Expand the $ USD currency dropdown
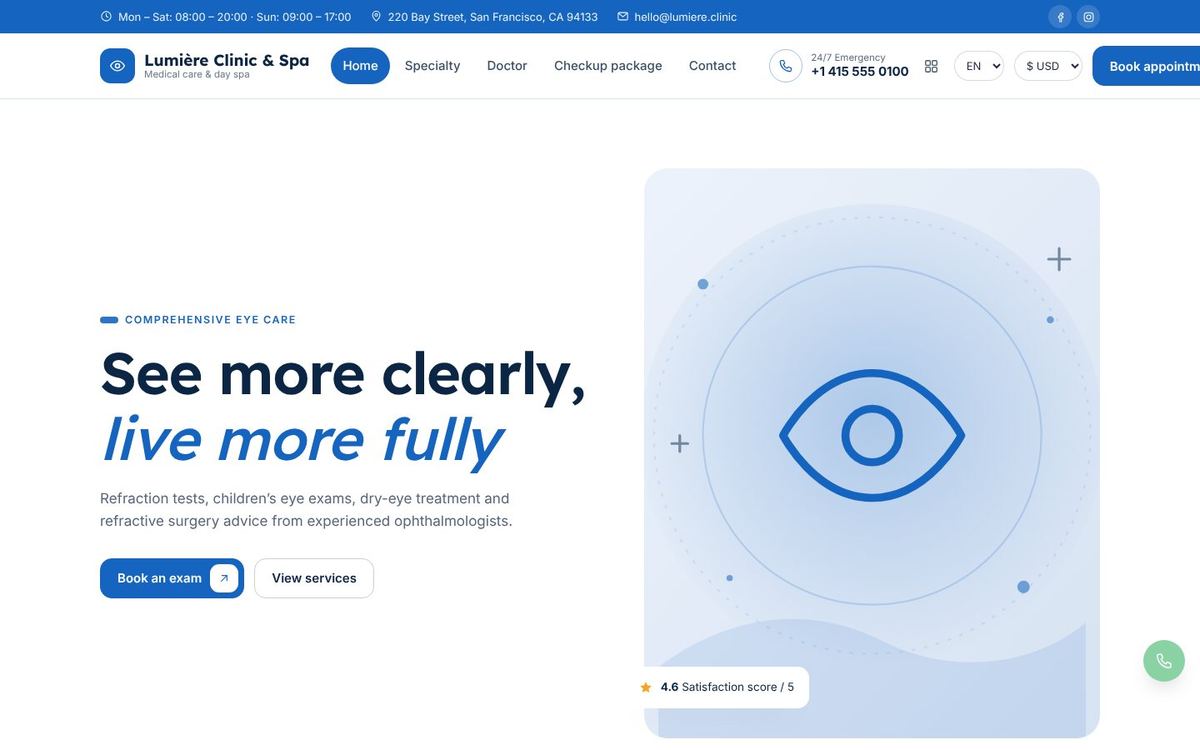The width and height of the screenshot is (1200, 750). 1048,66
